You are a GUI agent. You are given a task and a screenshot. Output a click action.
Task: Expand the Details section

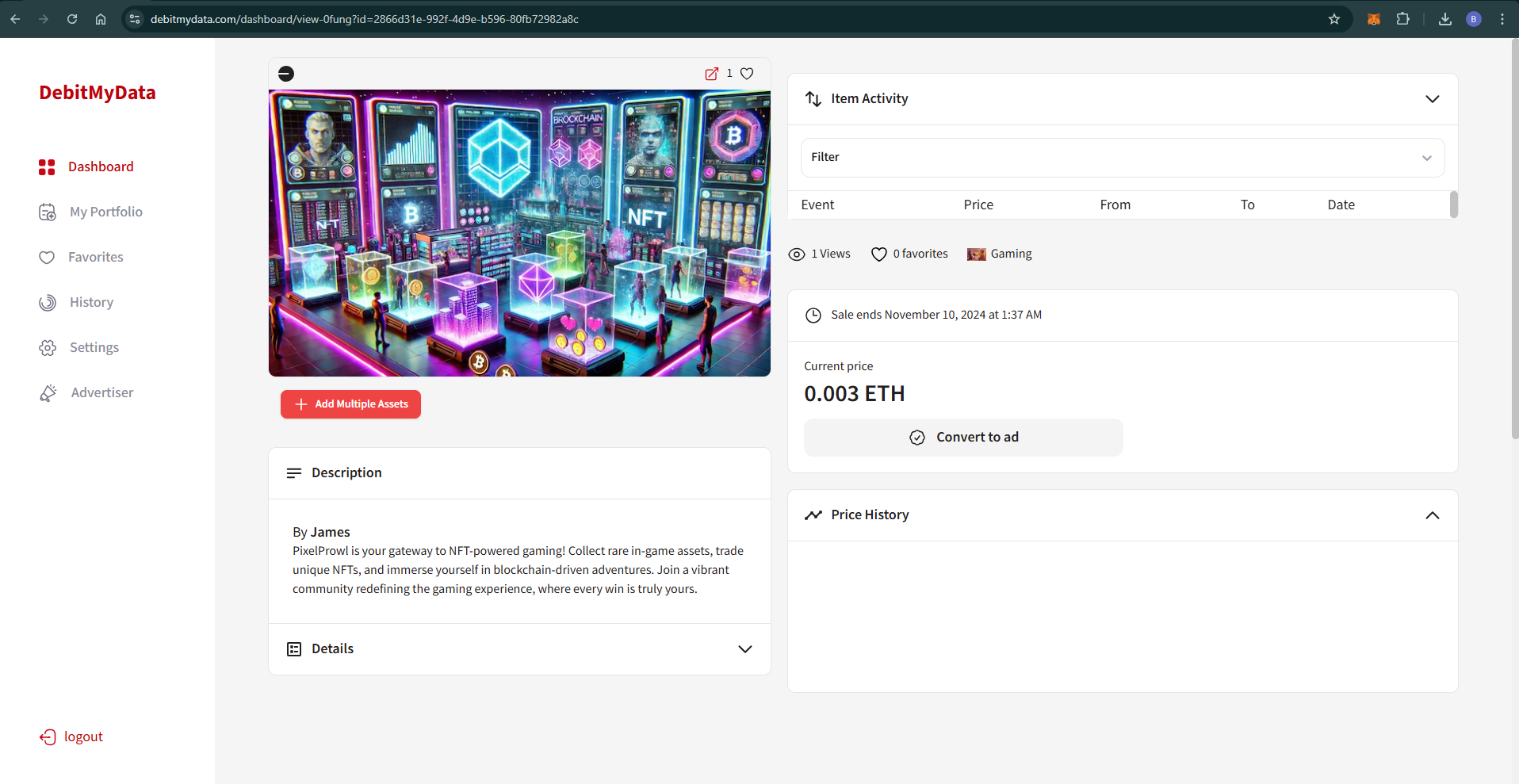coord(744,649)
